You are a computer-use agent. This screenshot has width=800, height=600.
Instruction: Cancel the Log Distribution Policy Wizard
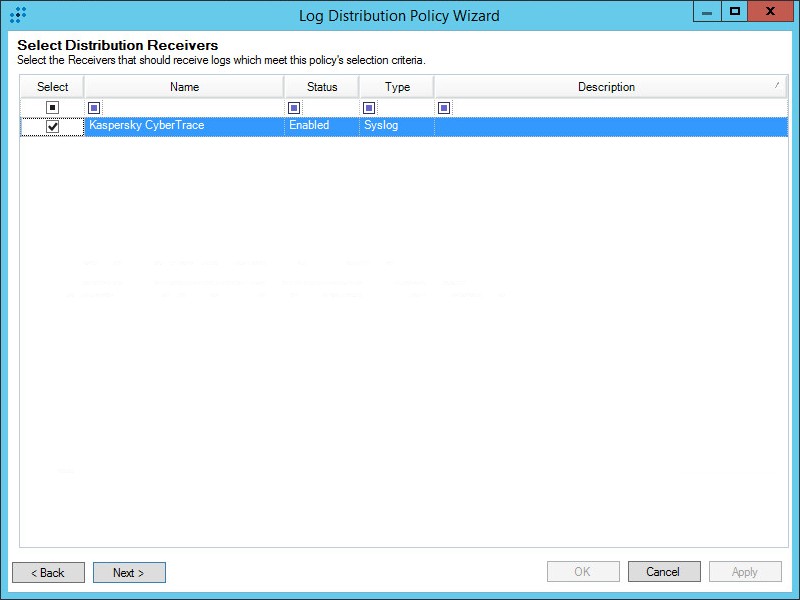(x=664, y=571)
